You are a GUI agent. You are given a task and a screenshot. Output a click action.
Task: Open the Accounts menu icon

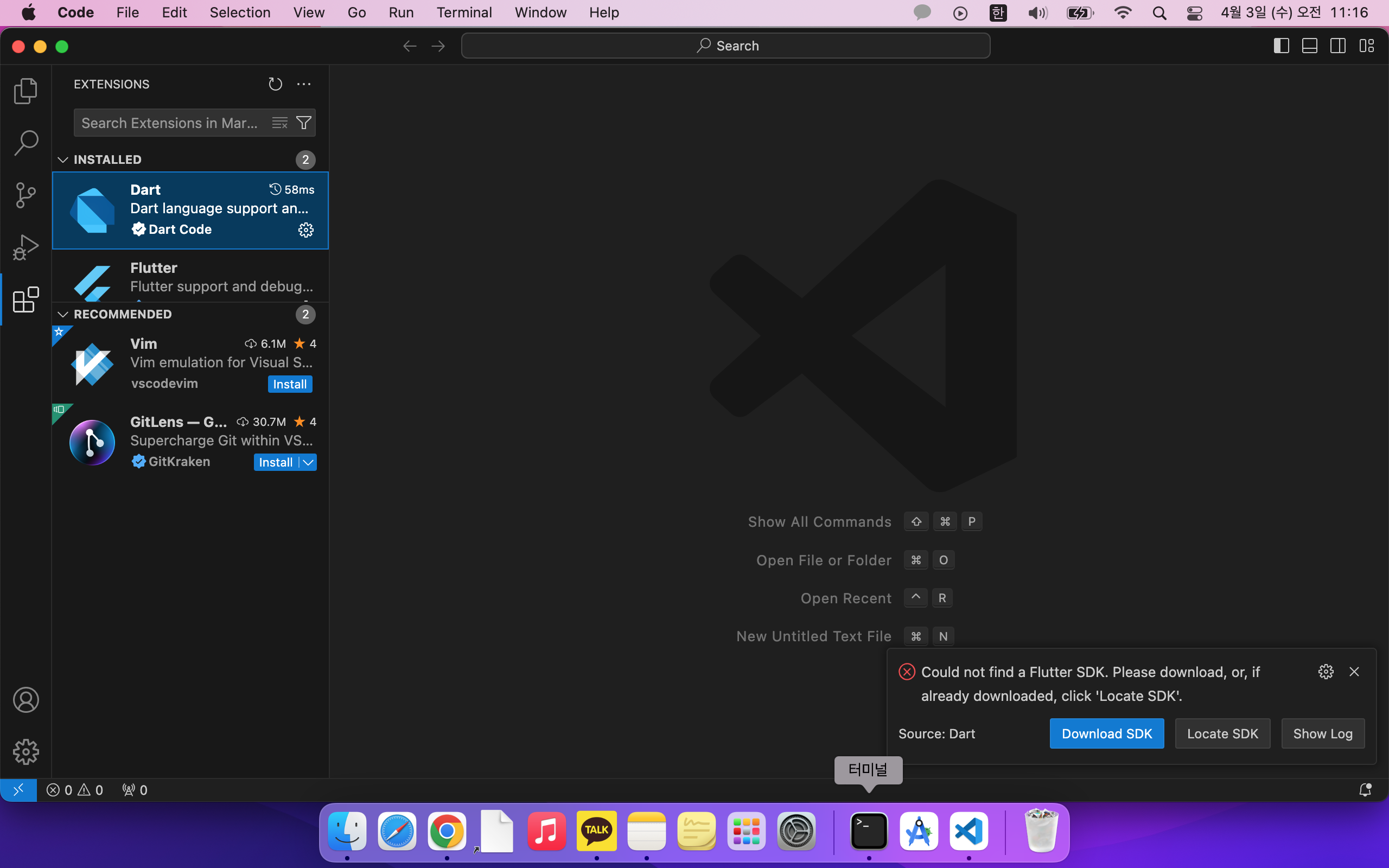(x=26, y=700)
